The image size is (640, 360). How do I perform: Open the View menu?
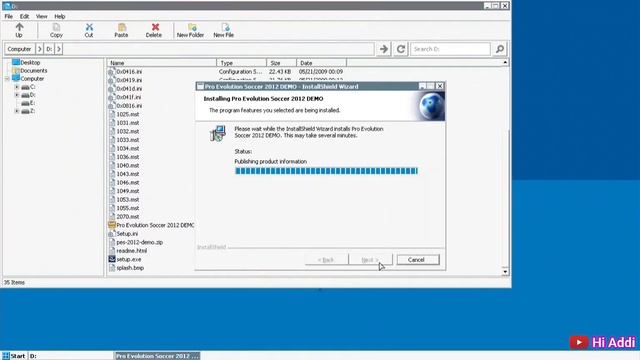(42, 16)
